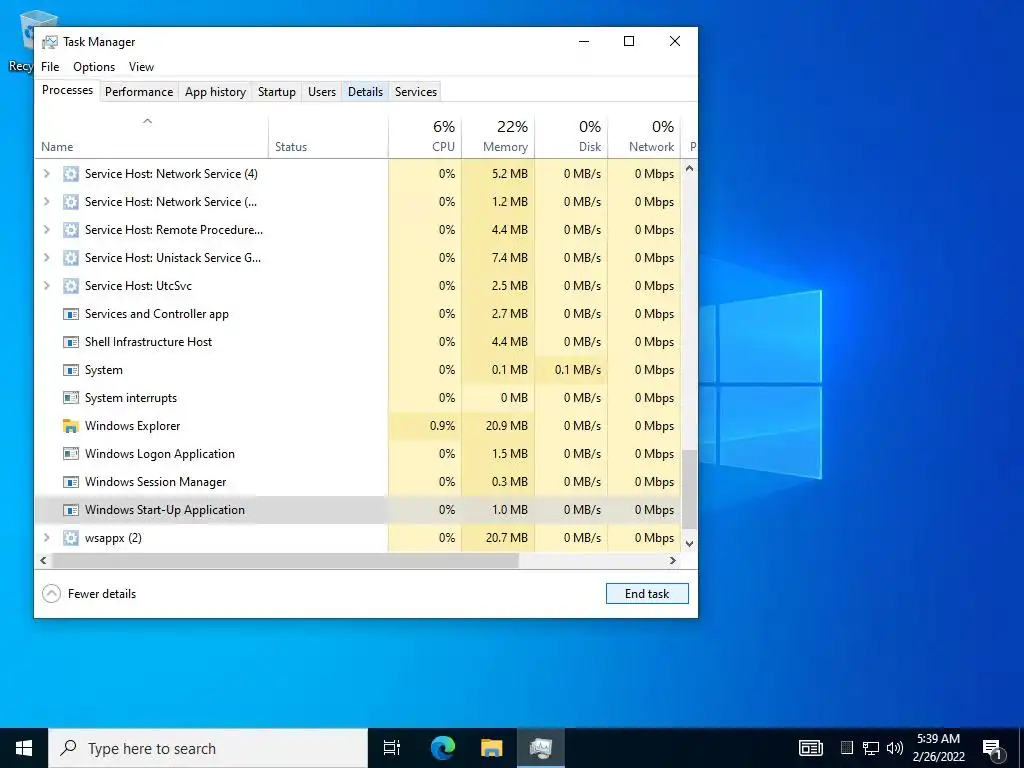The image size is (1024, 768).
Task: Expand Service Host: Remote Procedure row
Action: pyautogui.click(x=46, y=230)
